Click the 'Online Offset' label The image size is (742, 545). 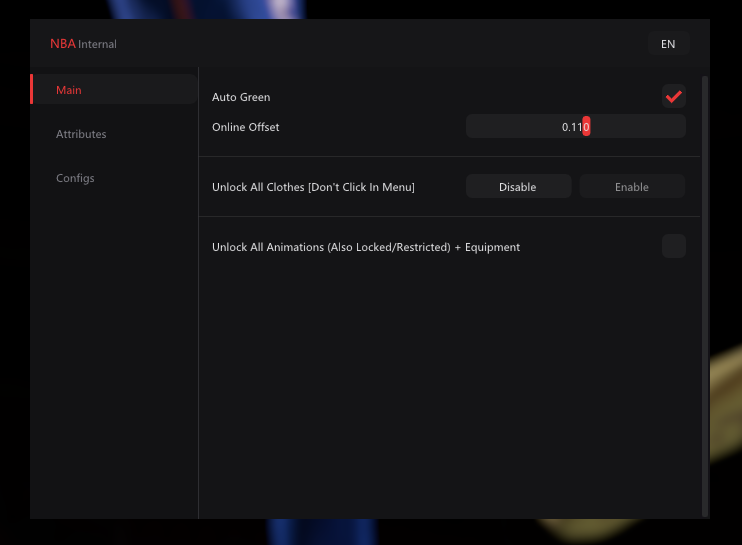(x=246, y=127)
